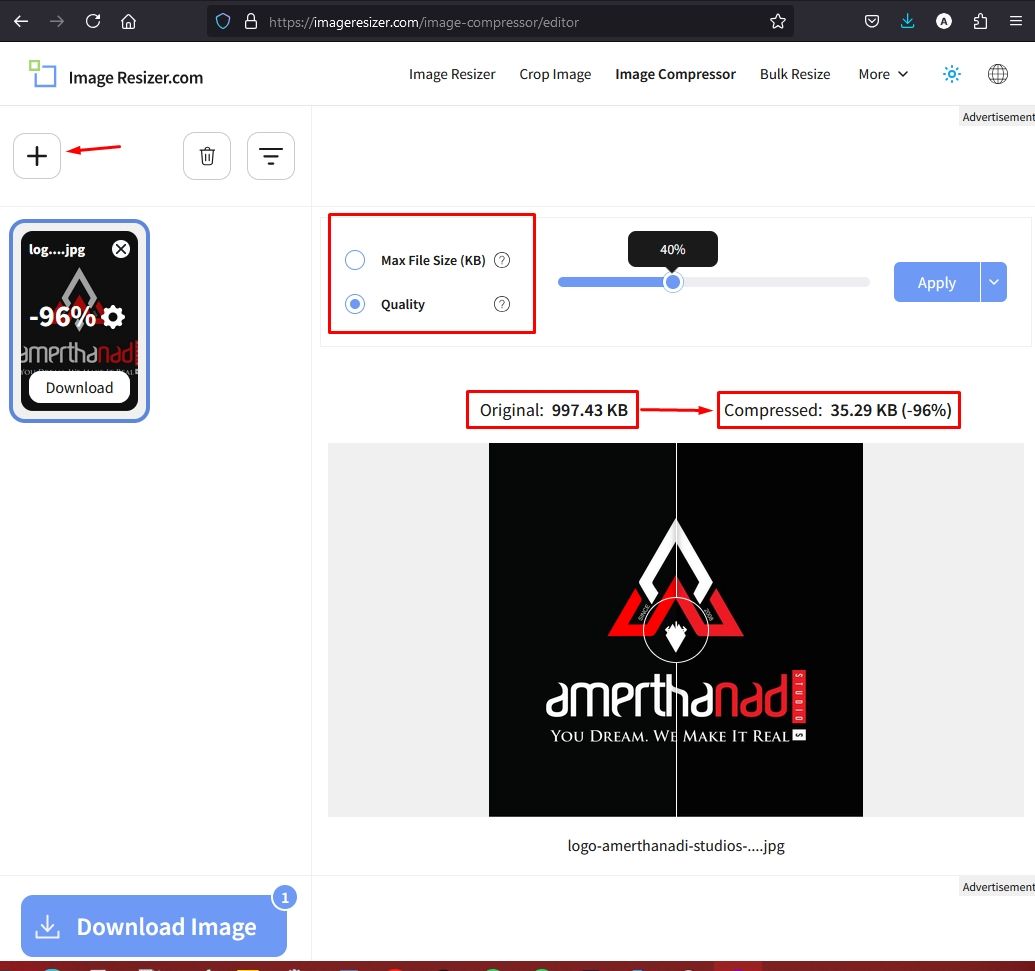
Task: Select the Quality radio option
Action: (x=355, y=304)
